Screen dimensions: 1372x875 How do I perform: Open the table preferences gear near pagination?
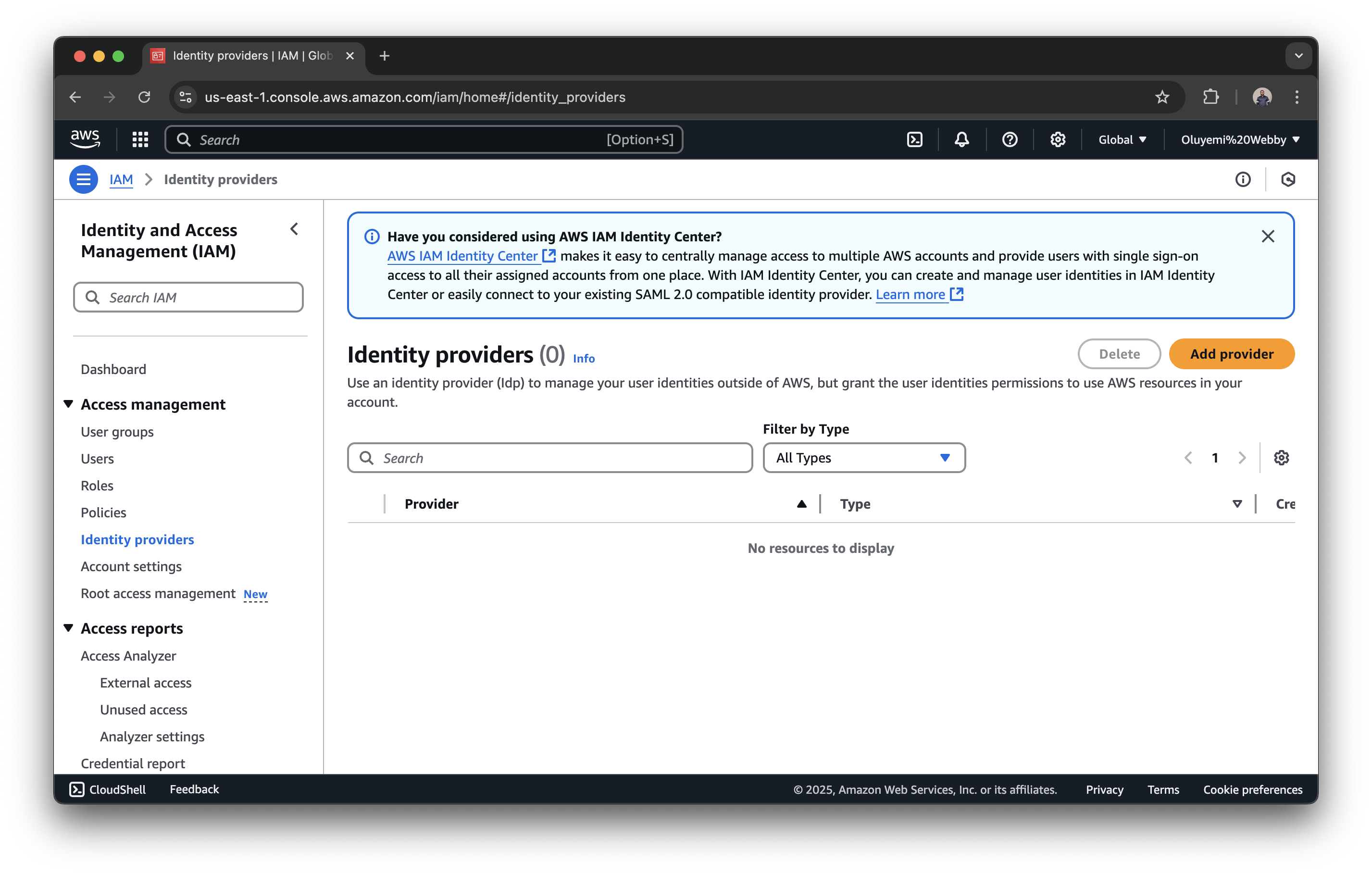click(1282, 457)
